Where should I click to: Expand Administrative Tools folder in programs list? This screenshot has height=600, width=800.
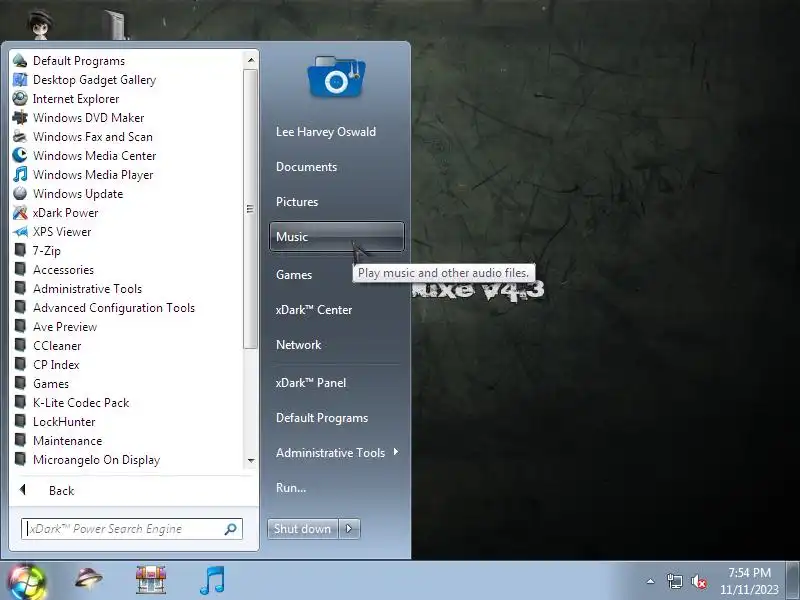(78, 289)
